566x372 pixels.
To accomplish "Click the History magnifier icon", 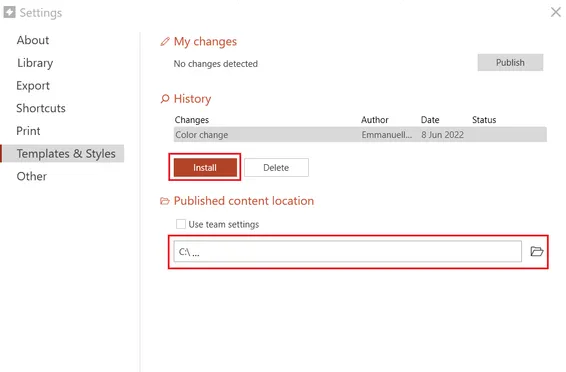I will click(x=165, y=99).
